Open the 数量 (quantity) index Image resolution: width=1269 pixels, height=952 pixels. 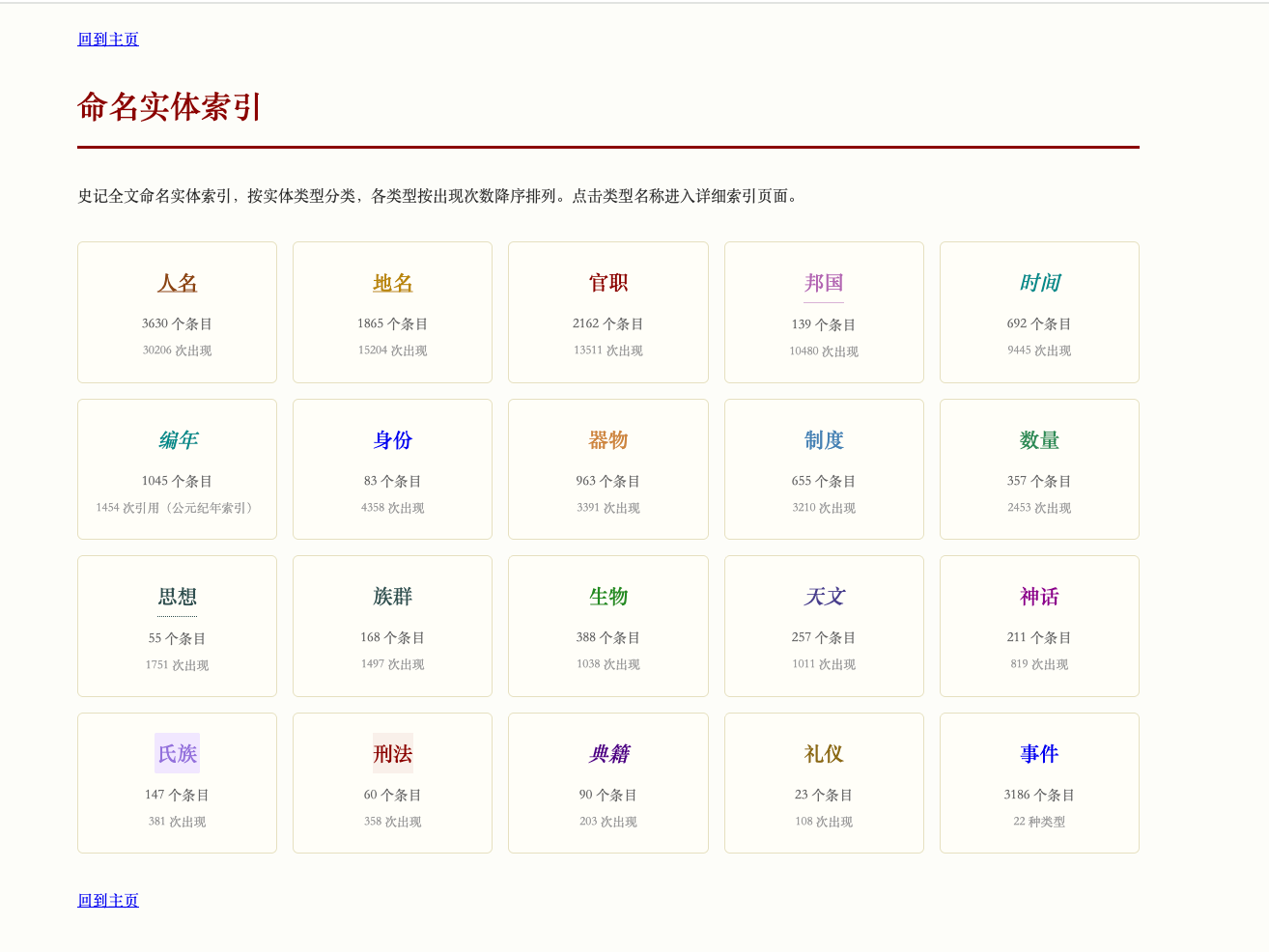(1039, 440)
